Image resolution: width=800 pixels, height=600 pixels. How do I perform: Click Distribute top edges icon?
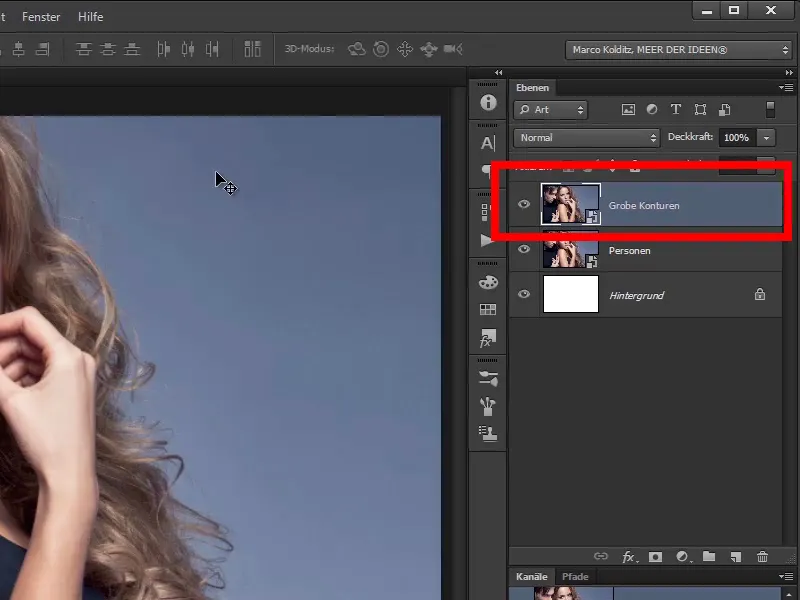point(84,49)
